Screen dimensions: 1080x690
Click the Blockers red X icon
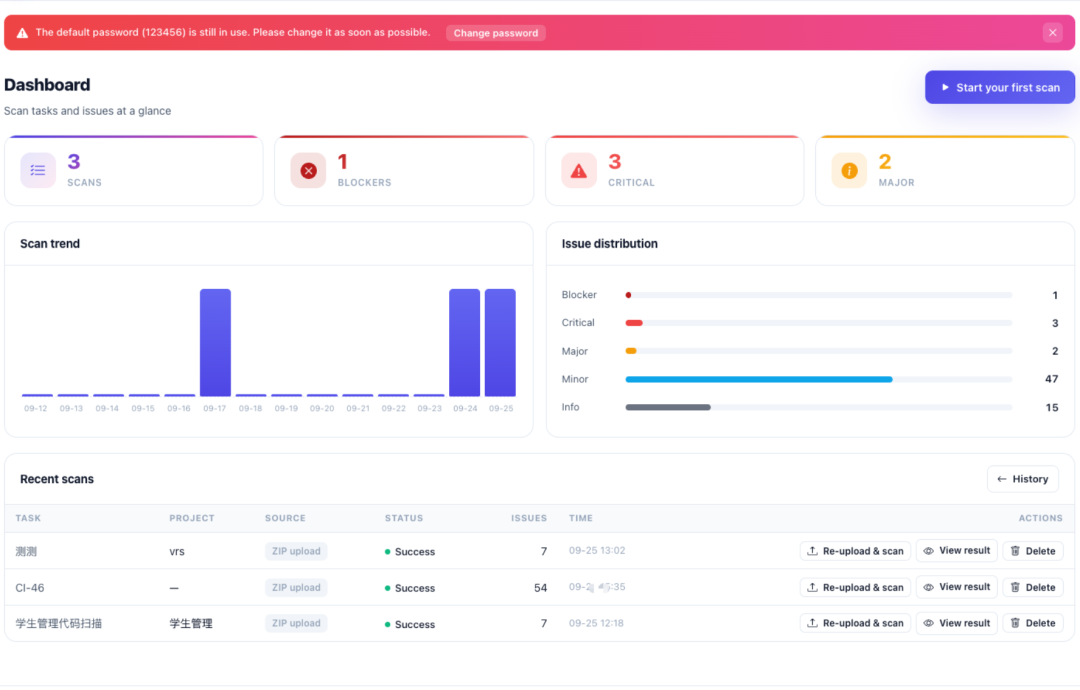pos(308,170)
